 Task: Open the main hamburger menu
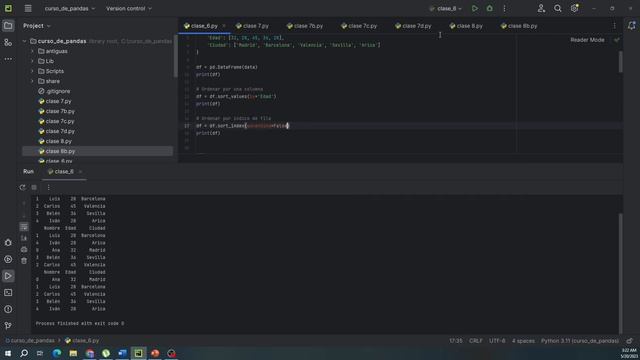click(28, 9)
